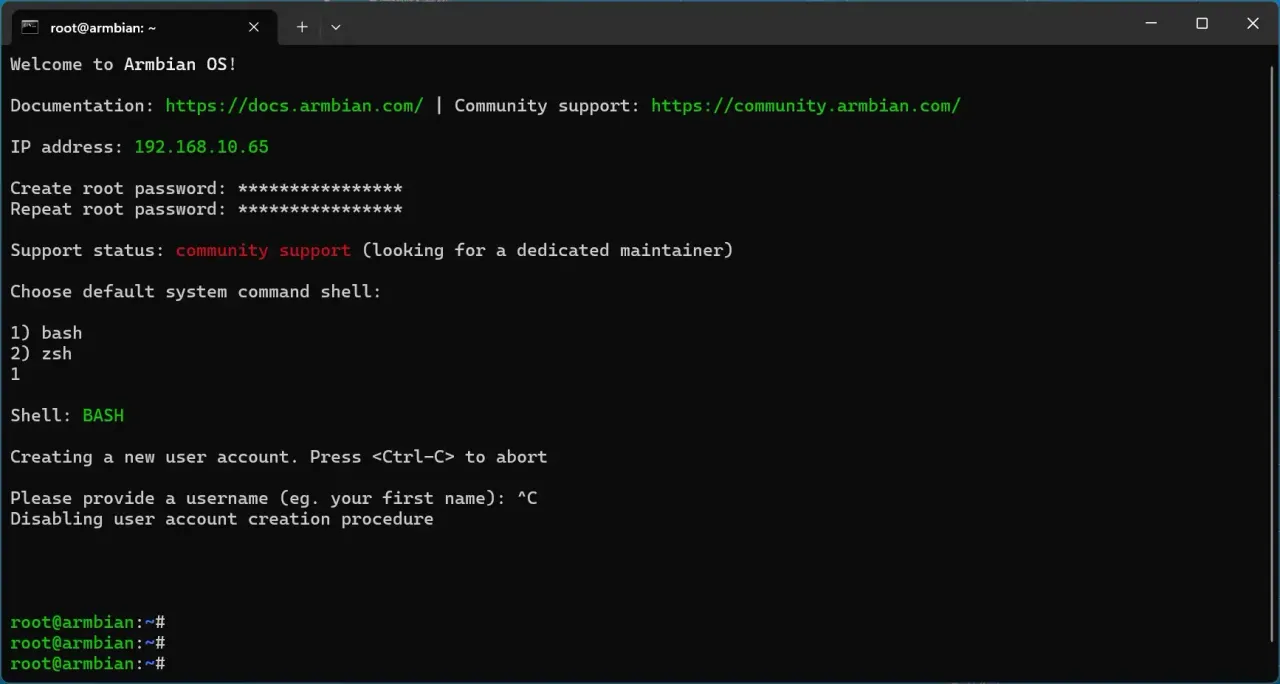This screenshot has height=684, width=1280.
Task: Select the tab title "root@armbian: ~"
Action: coord(103,28)
